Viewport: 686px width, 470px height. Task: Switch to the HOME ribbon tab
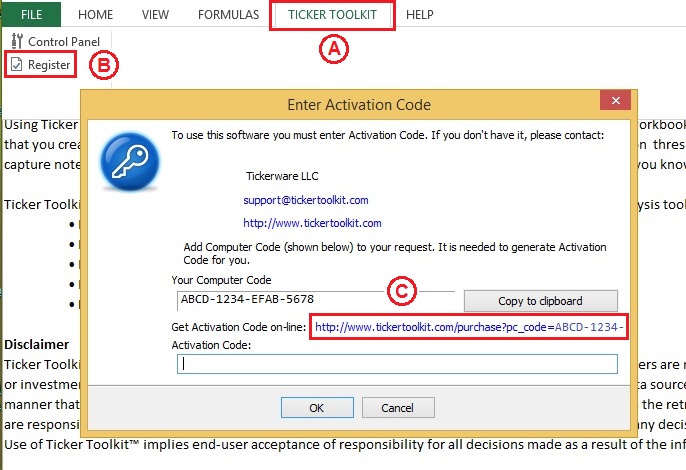95,15
